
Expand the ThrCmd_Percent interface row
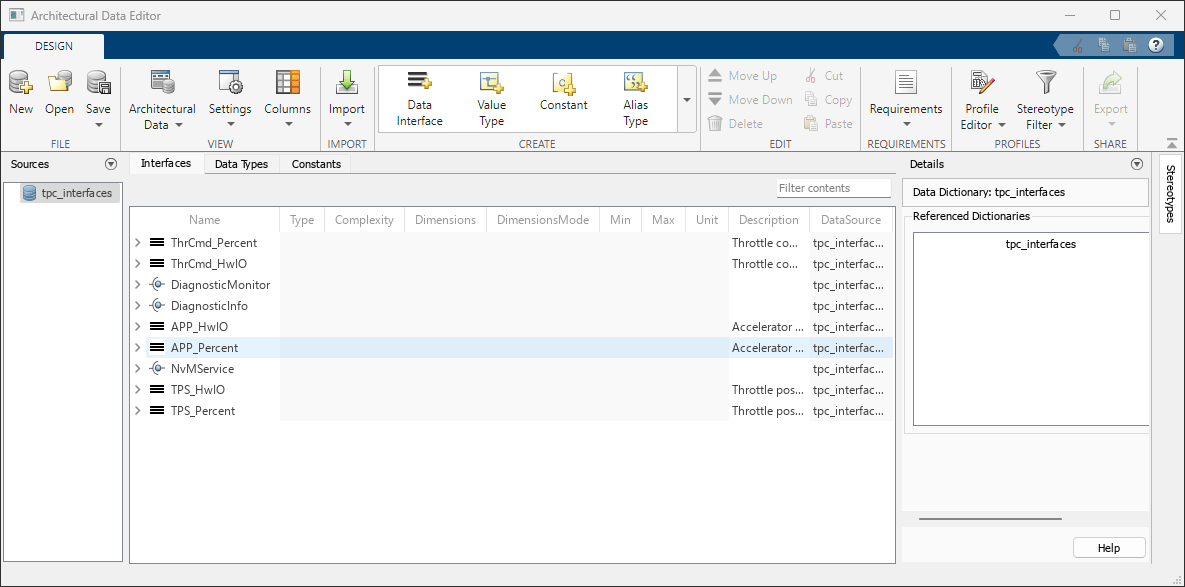tap(138, 243)
